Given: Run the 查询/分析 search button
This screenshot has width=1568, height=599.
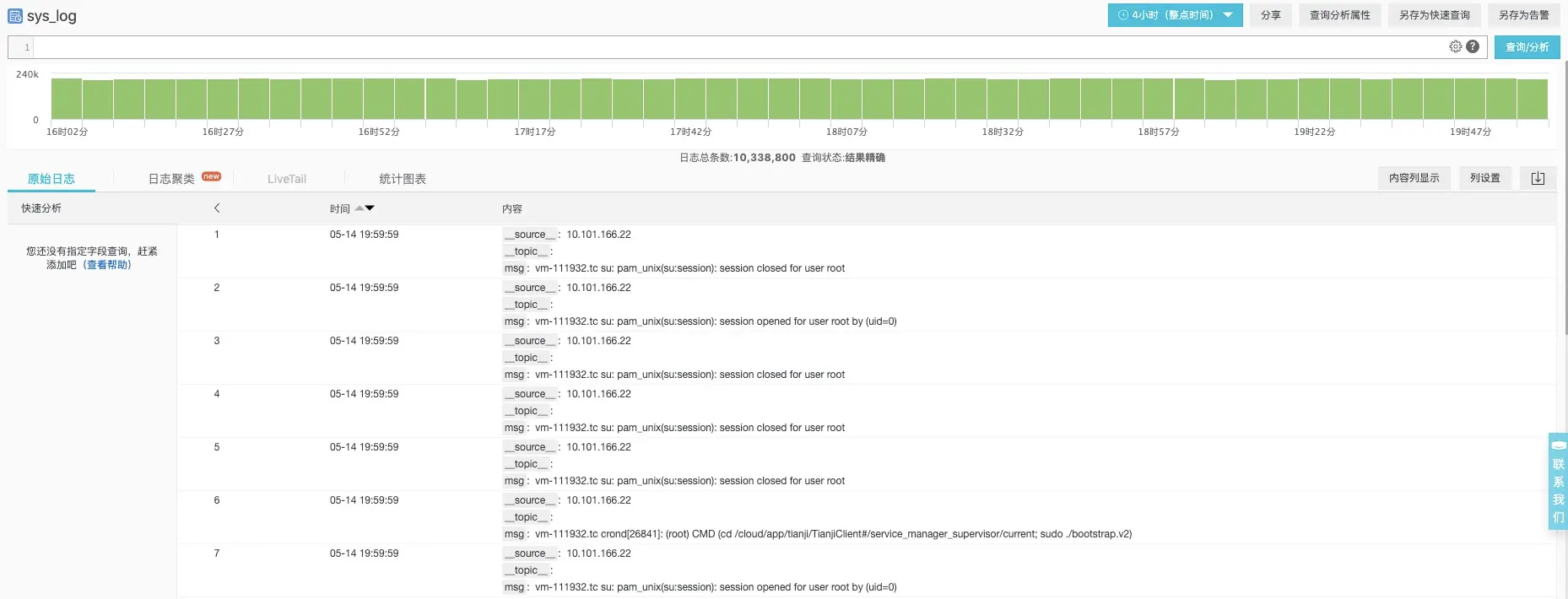Looking at the screenshot, I should 1527,47.
